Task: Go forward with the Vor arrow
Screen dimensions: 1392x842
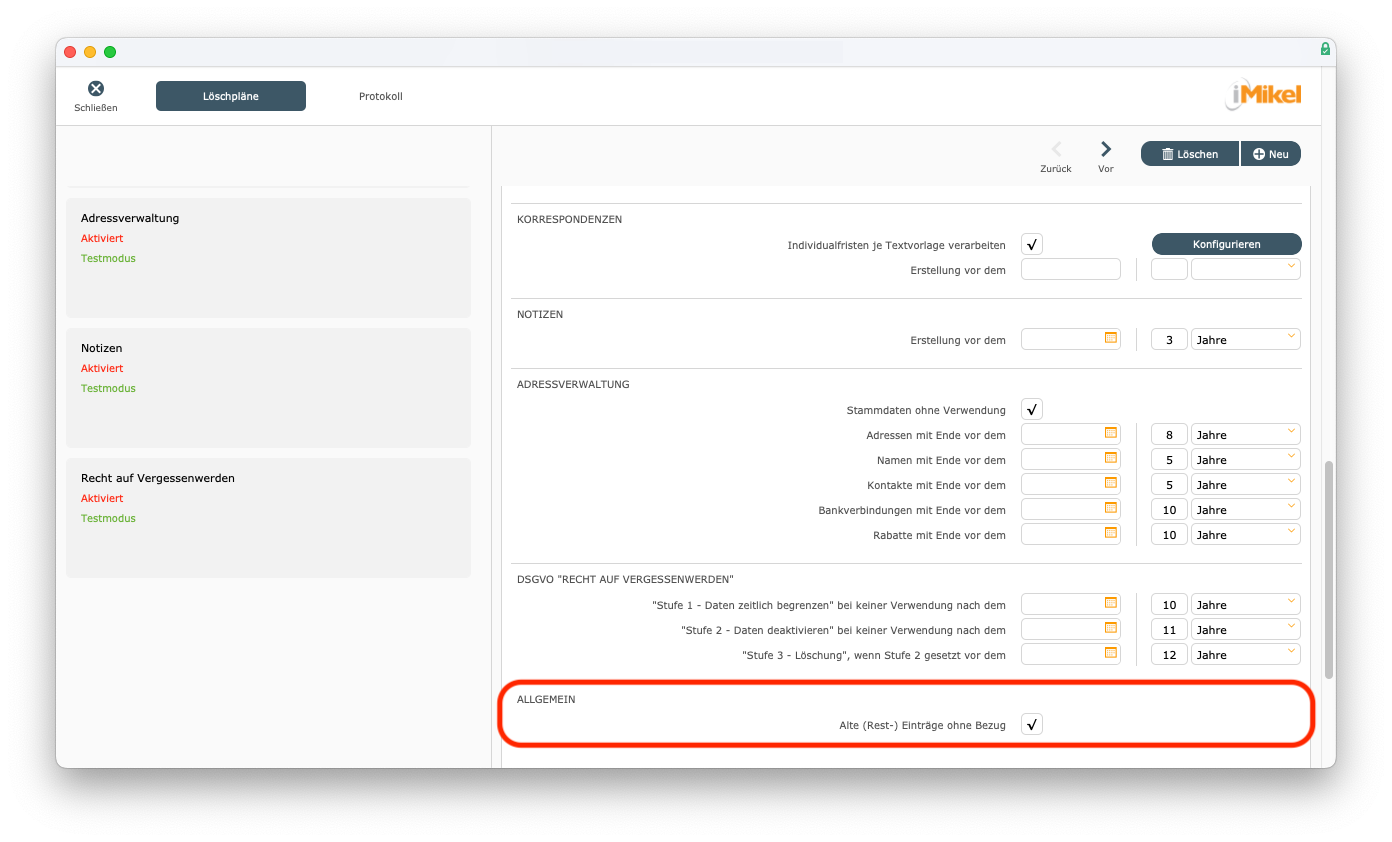Action: click(x=1106, y=150)
